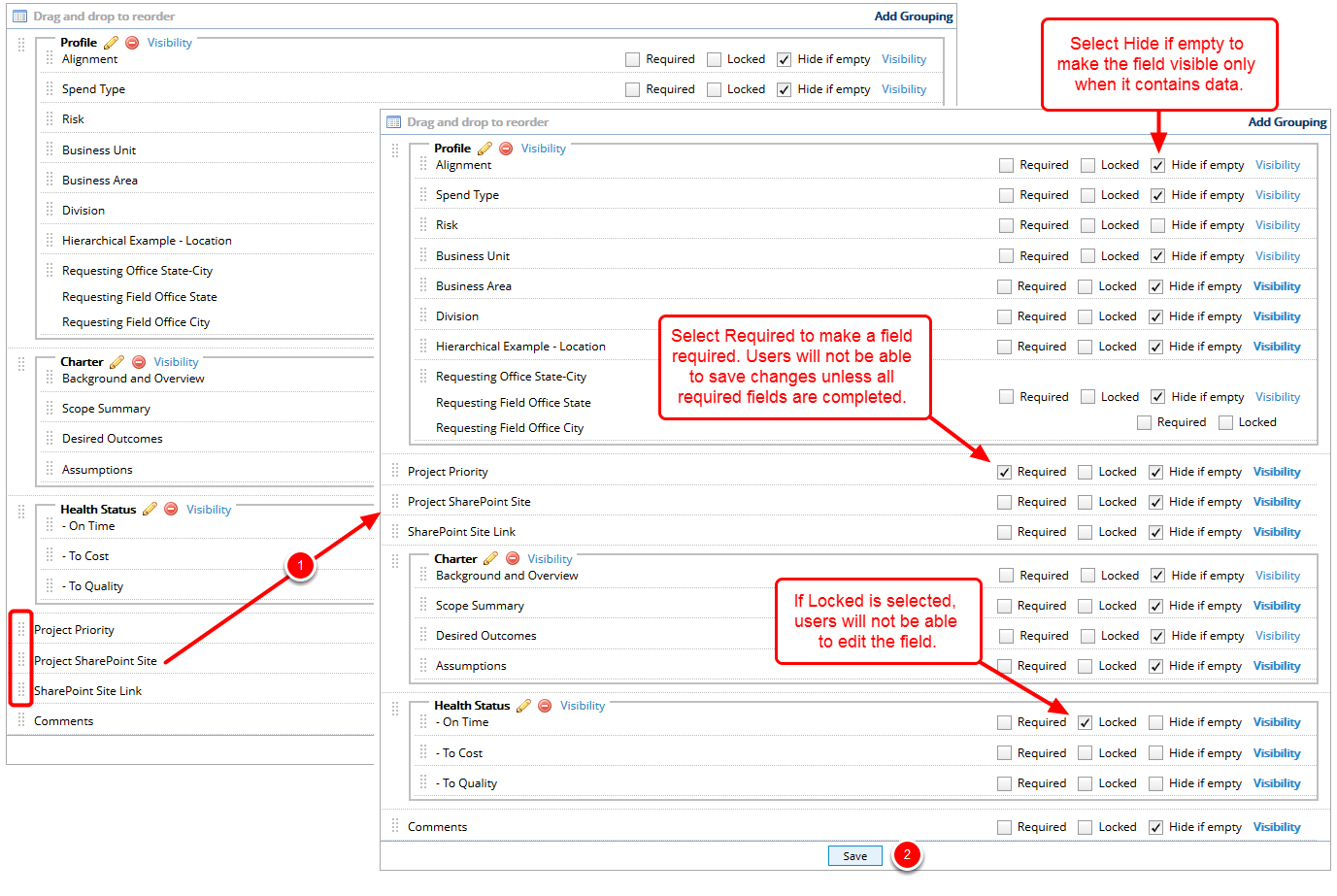Click the drag handle of SharePoint Site Link in left panel
The image size is (1337, 896).
point(21,690)
